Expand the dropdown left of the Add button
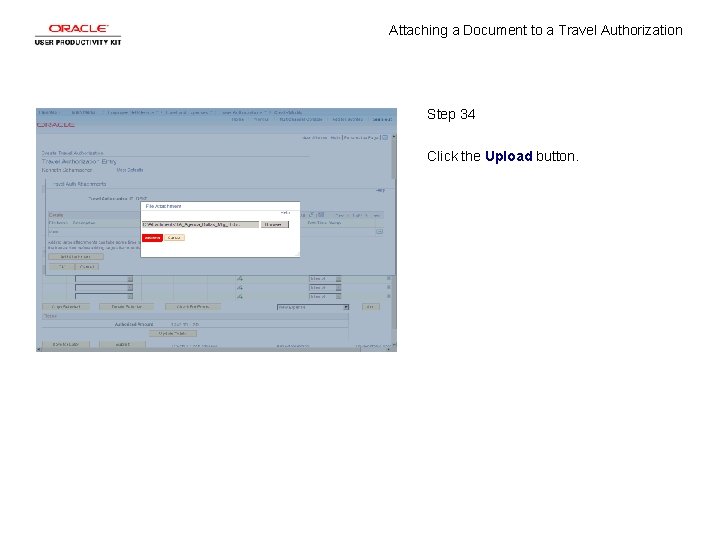720x540 pixels. pyautogui.click(x=313, y=307)
